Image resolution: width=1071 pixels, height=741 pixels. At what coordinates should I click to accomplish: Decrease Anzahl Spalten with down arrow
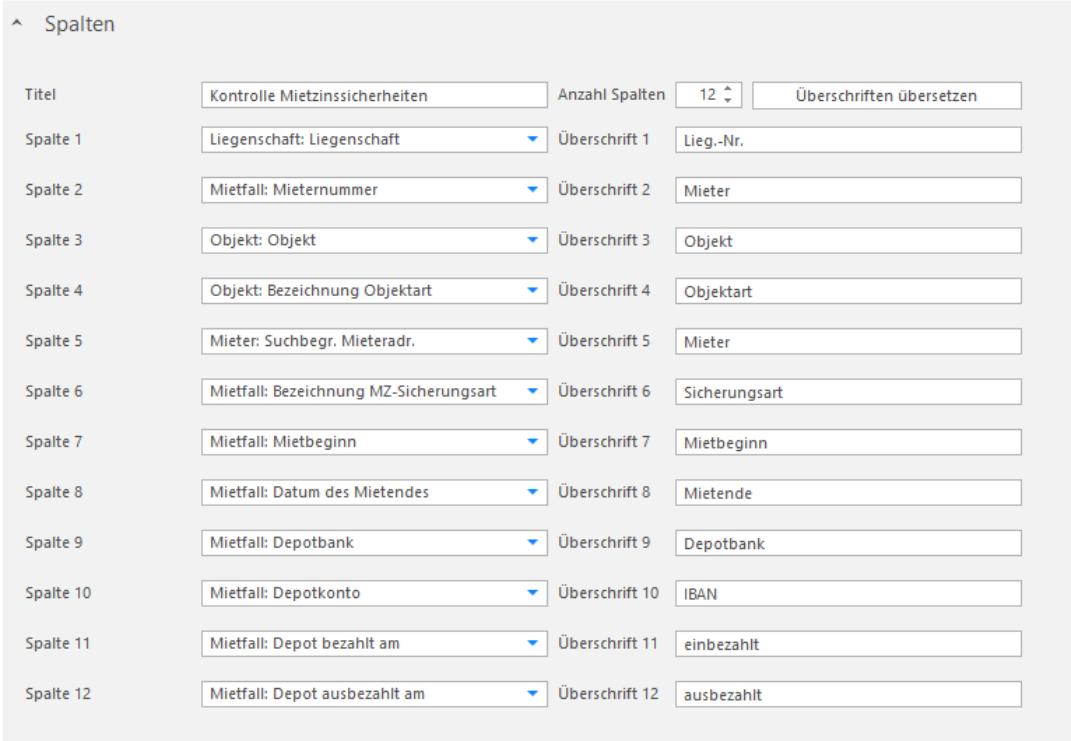(x=728, y=100)
